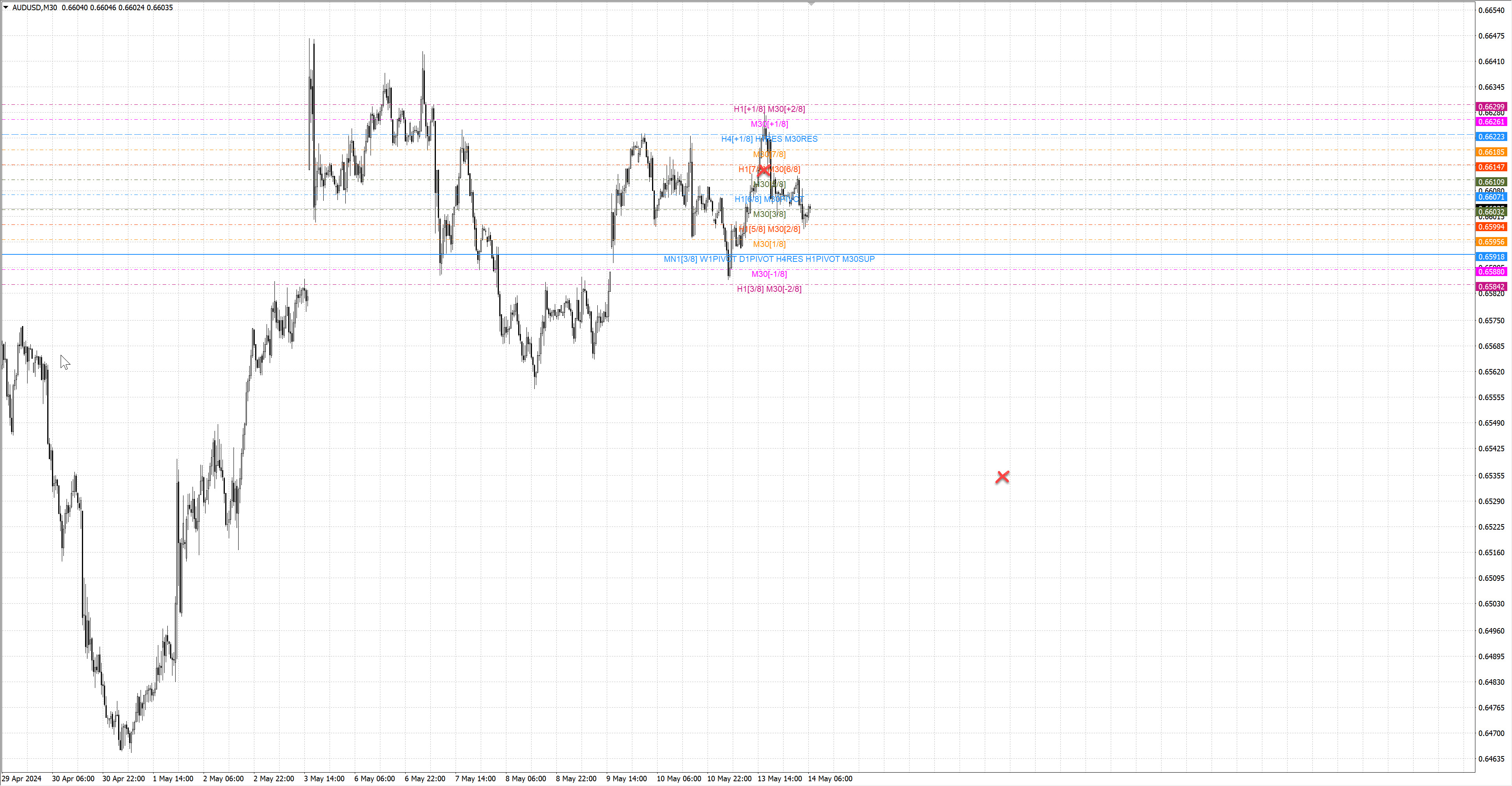Click the M30[+1/8] level label
The width and height of the screenshot is (1512, 786).
[x=769, y=124]
